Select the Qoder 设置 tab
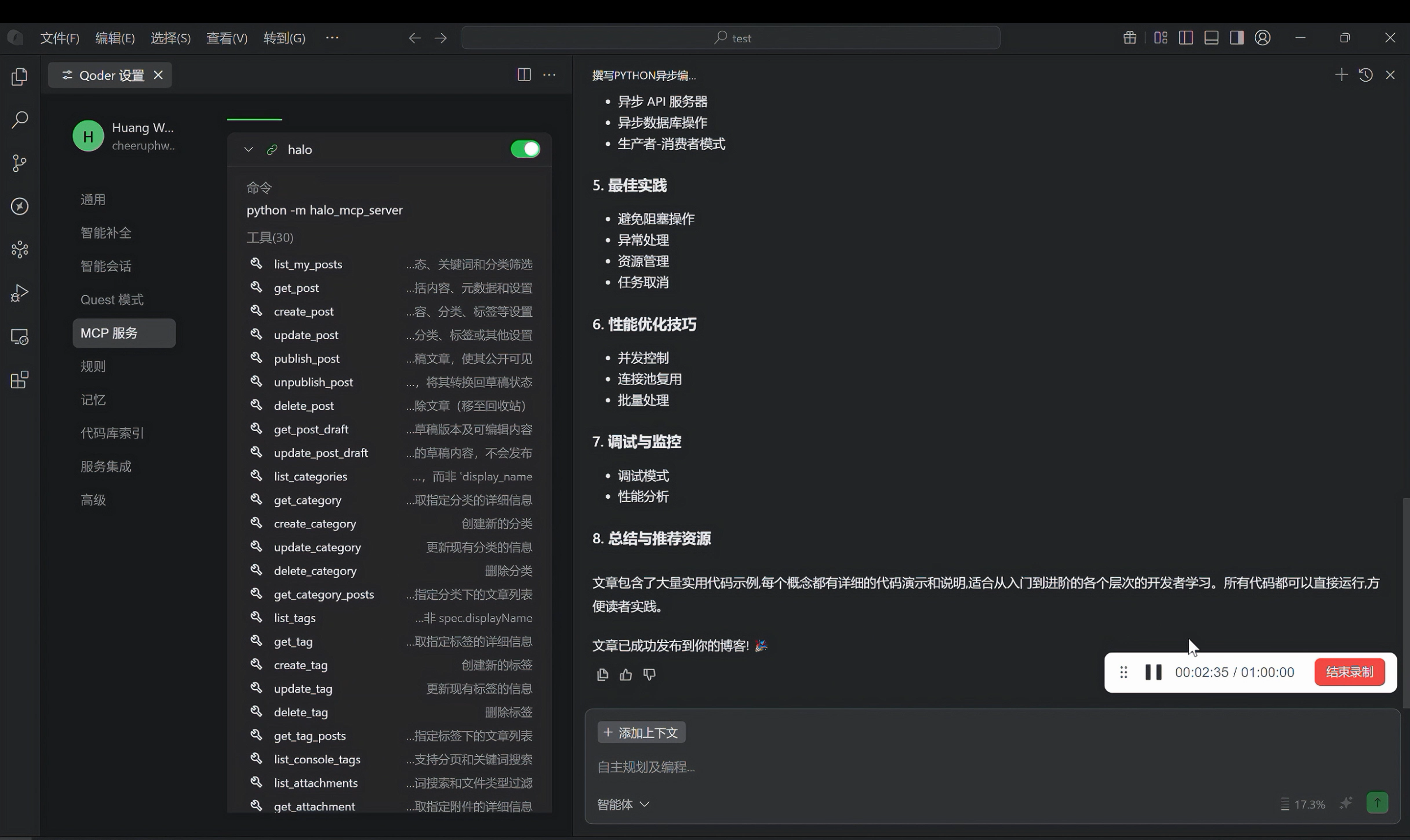The height and width of the screenshot is (840, 1410). point(109,74)
